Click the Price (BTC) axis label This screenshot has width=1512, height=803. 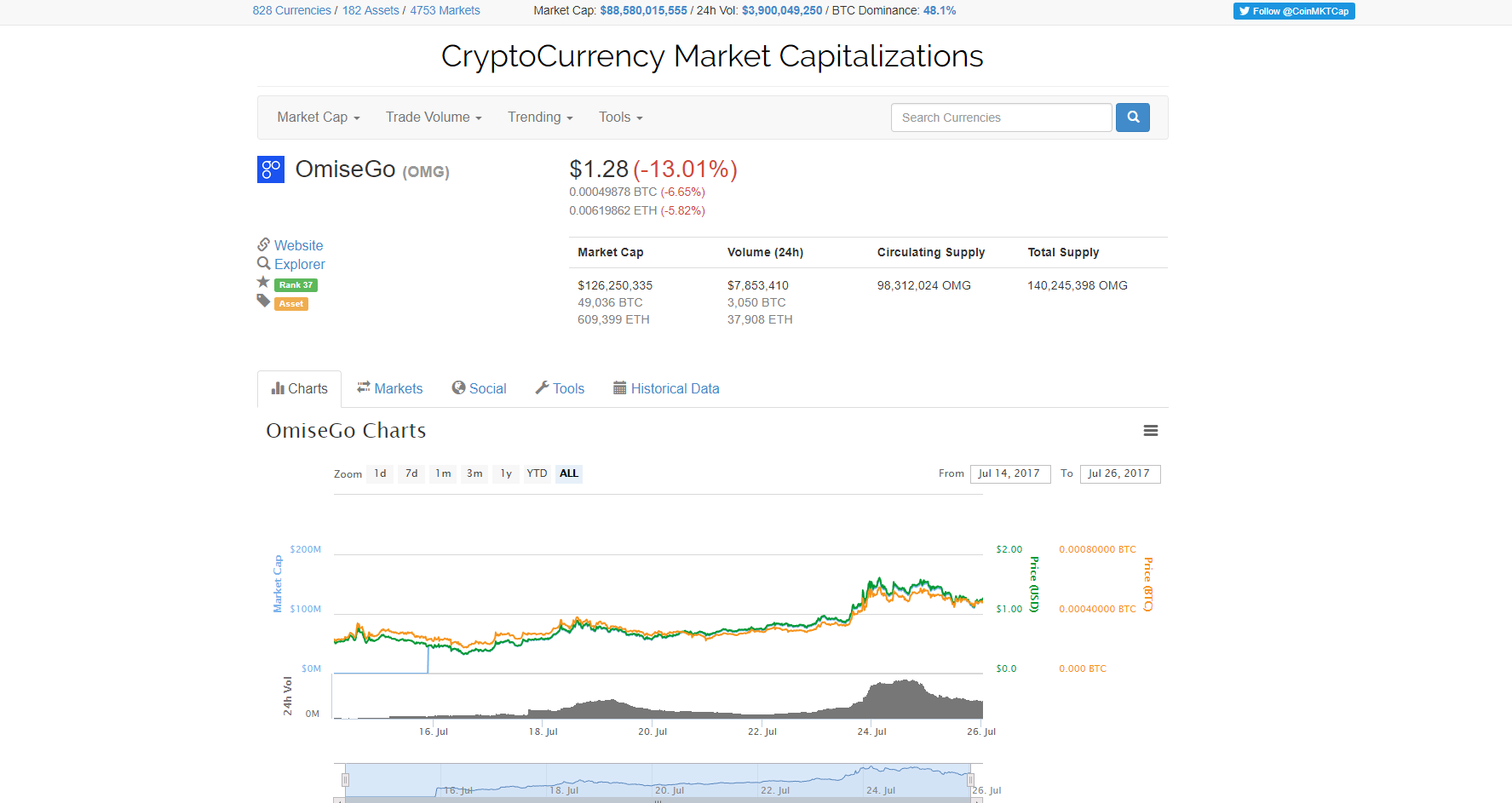1148,584
